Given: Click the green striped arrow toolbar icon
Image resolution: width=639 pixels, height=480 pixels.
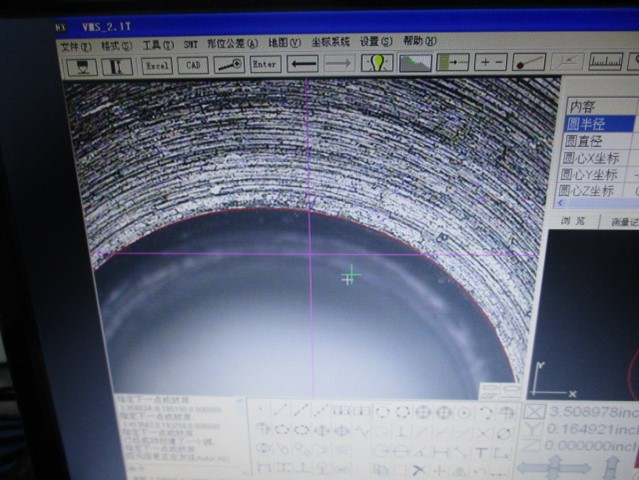Looking at the screenshot, I should pos(453,62).
